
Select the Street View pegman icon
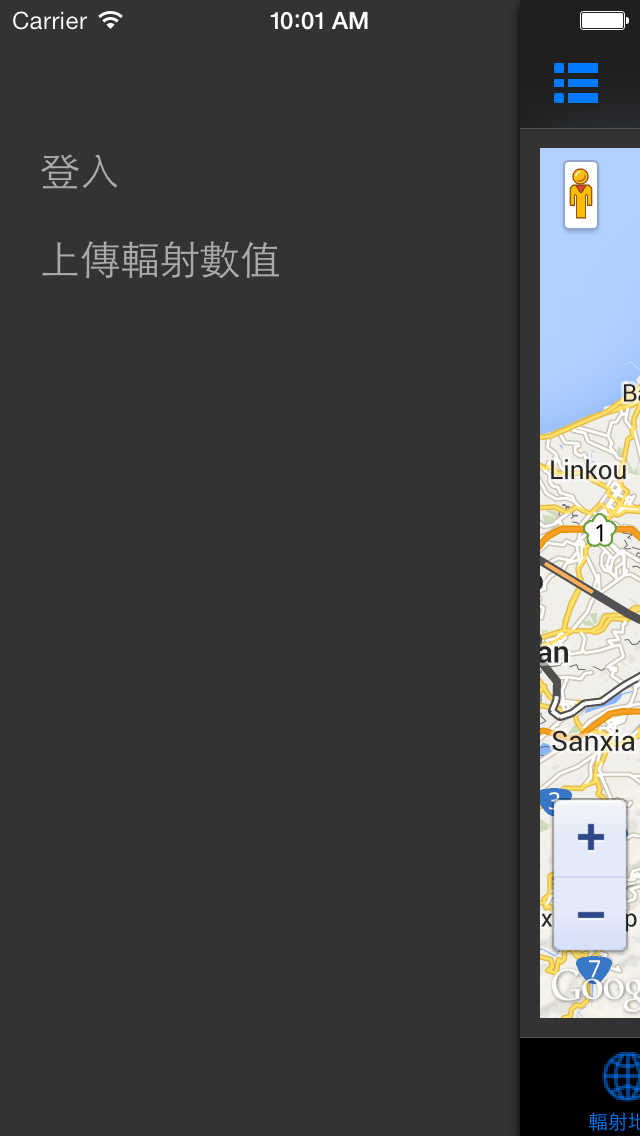[581, 194]
